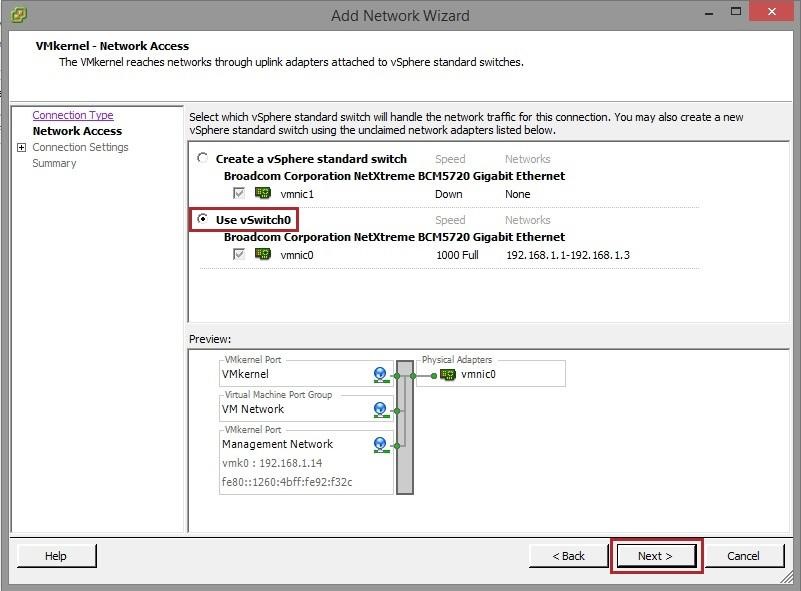Click the fe80::1260:4bff:fe92:f32c IPv6 address
Image resolution: width=801 pixels, height=591 pixels.
pyautogui.click(x=287, y=482)
